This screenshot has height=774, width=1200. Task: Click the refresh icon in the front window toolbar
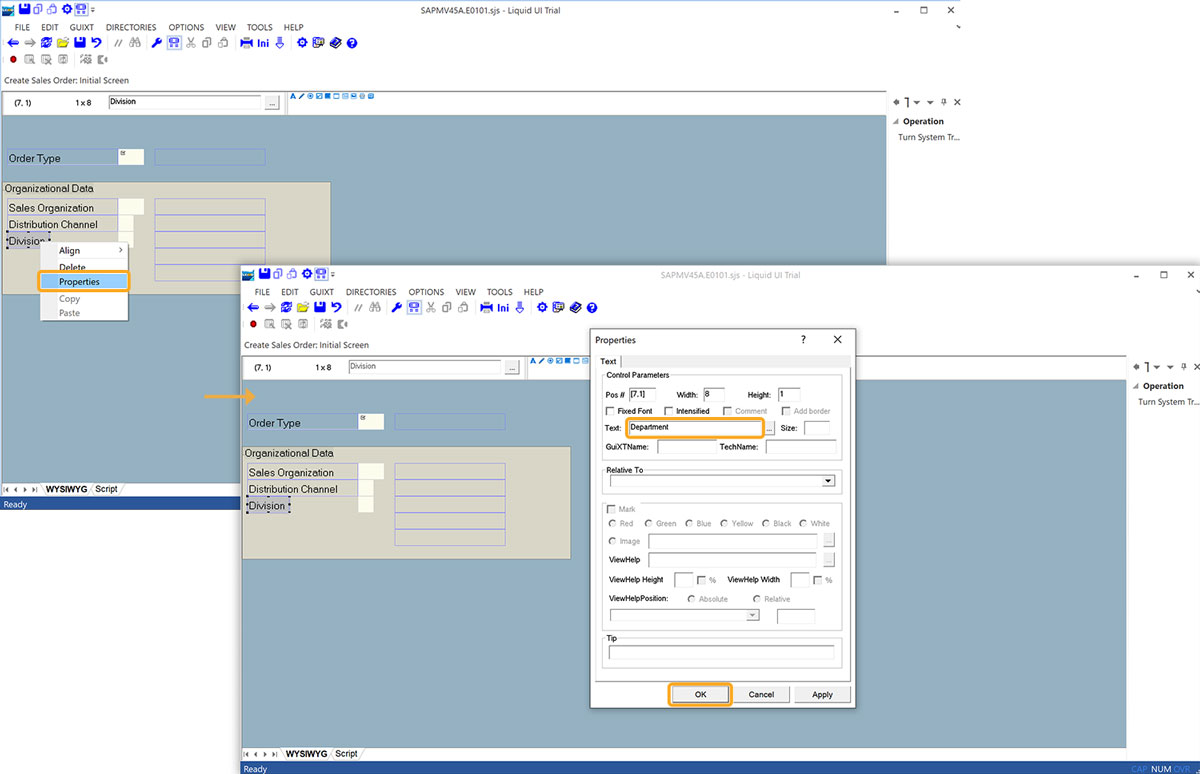pyautogui.click(x=286, y=308)
